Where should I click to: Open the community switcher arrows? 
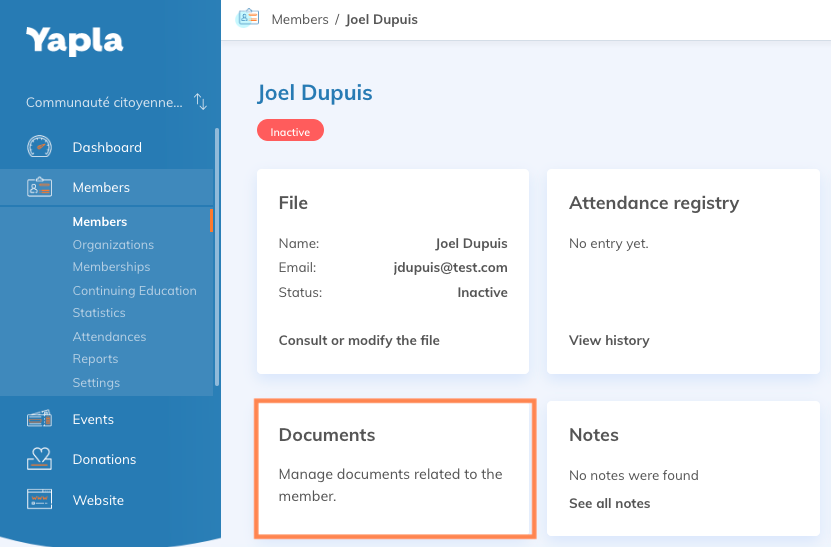(200, 102)
